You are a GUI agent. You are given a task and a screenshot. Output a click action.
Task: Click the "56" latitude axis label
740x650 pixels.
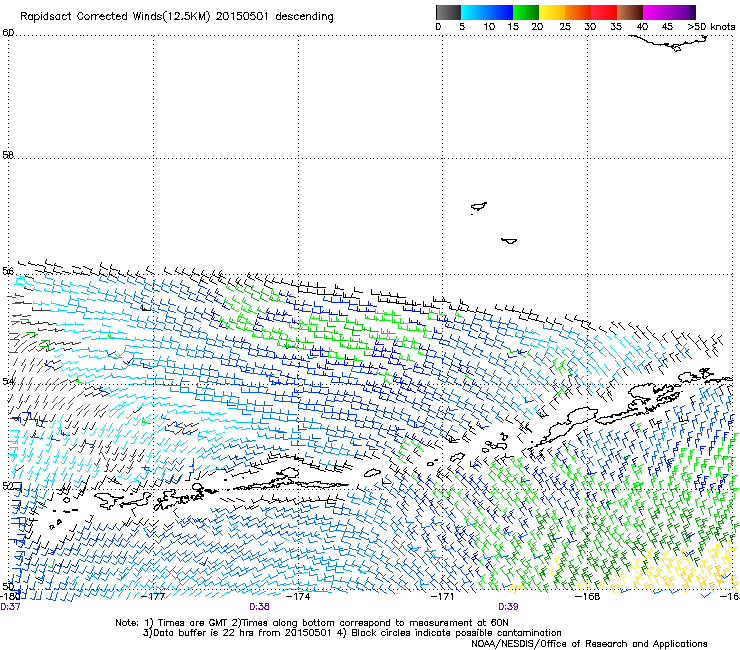coord(8,271)
